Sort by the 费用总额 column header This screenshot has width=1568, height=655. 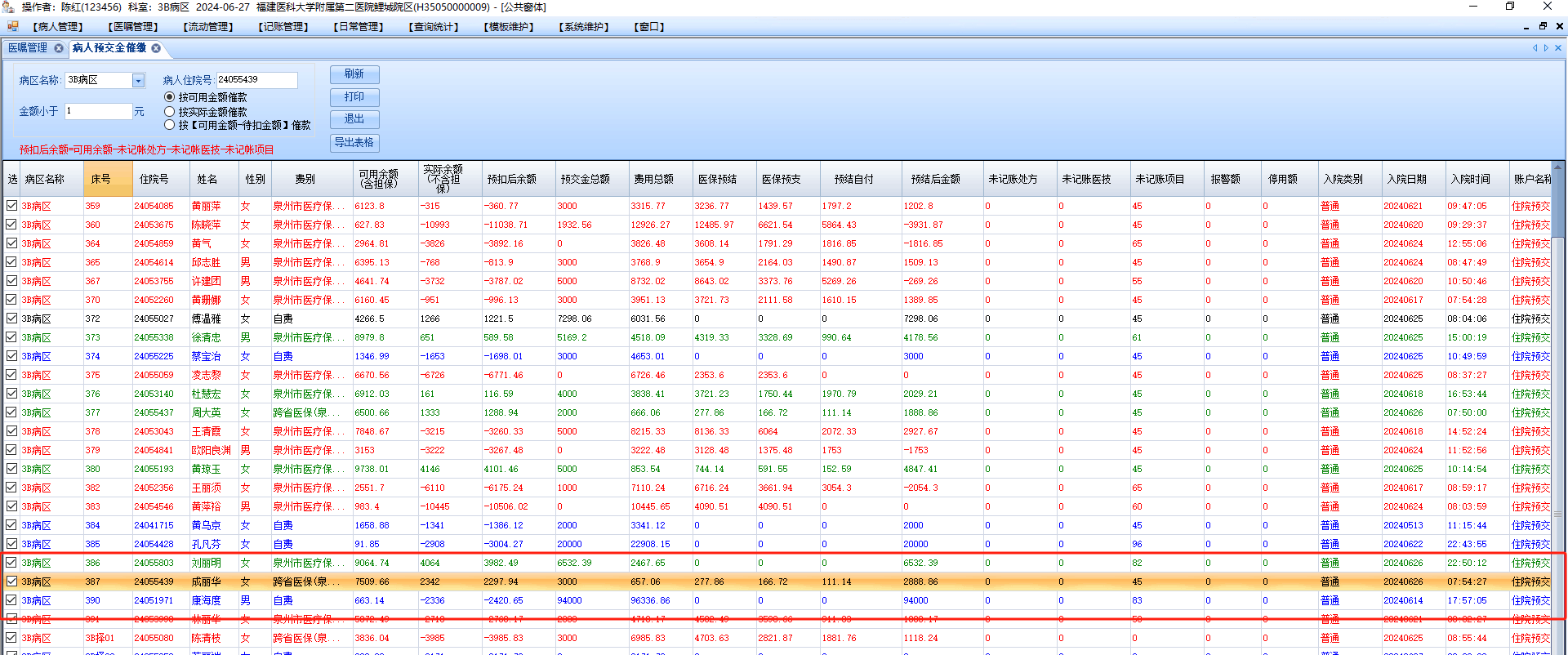(x=661, y=179)
